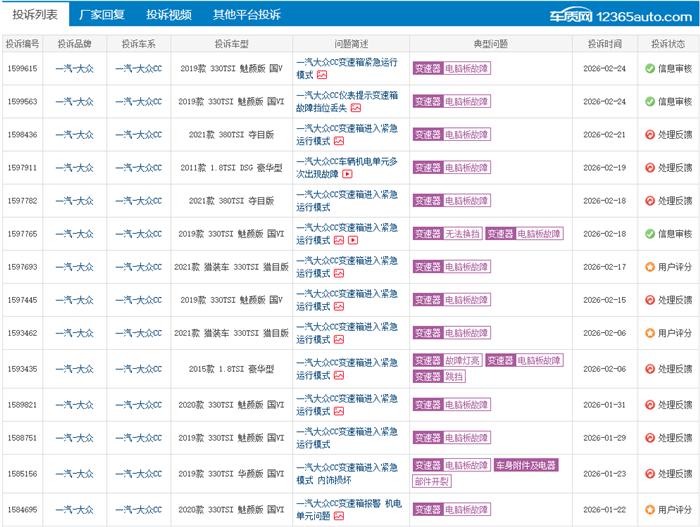
Task: Open the 投诉视频 tab
Action: click(x=170, y=15)
